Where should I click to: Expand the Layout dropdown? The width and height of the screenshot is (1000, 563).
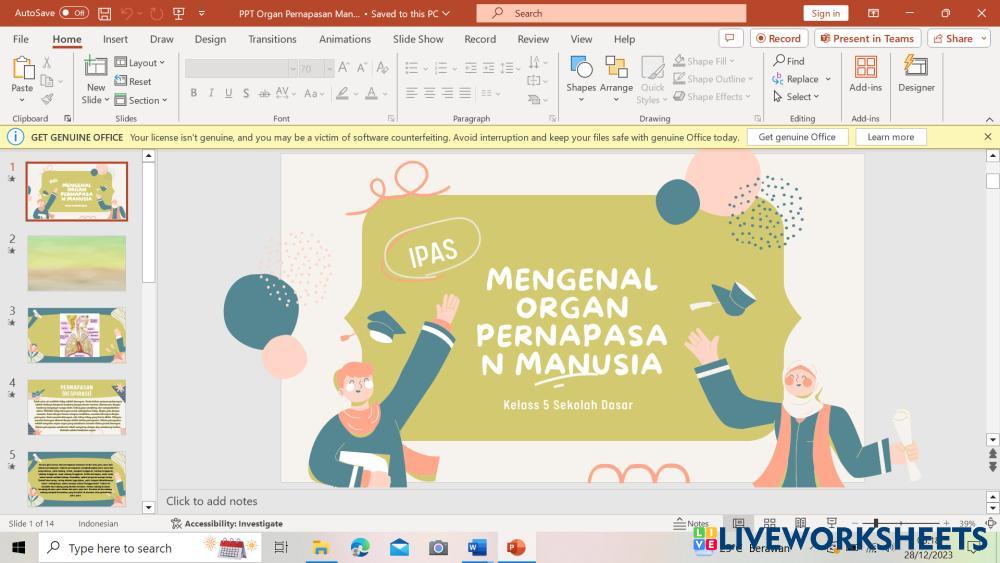(x=140, y=62)
